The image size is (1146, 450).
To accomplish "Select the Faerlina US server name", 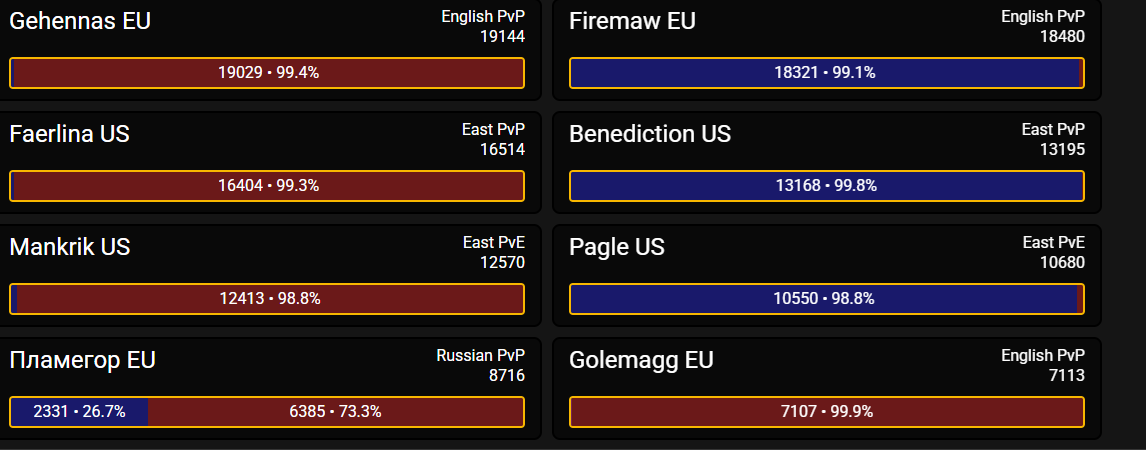I will (x=69, y=134).
